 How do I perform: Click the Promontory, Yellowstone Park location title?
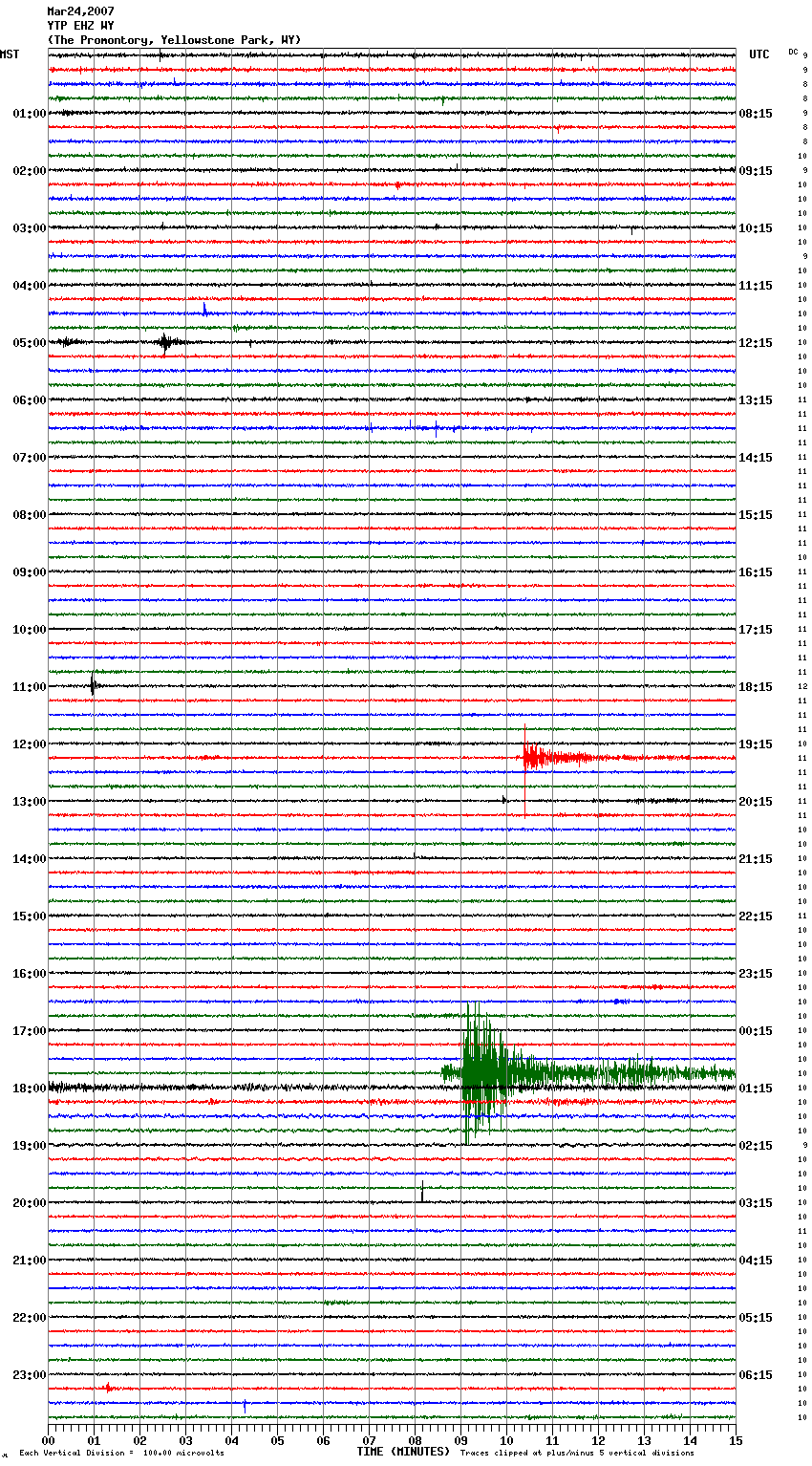[174, 40]
